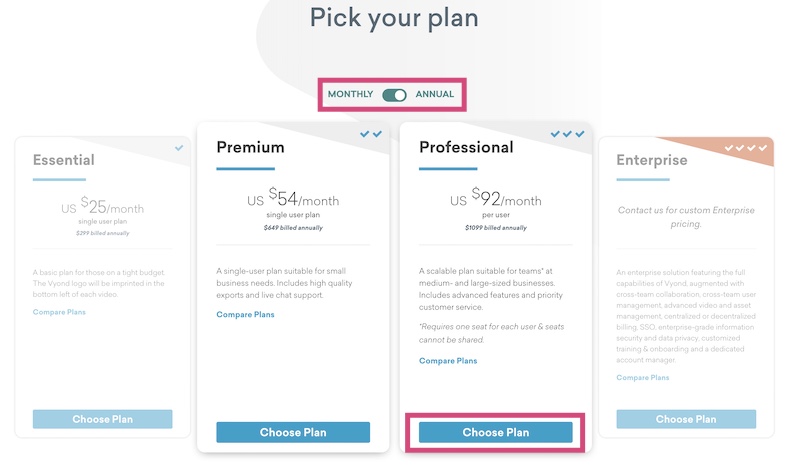Open Compare Plans link under Professional
Screen dimensions: 800x468
[x=448, y=361]
